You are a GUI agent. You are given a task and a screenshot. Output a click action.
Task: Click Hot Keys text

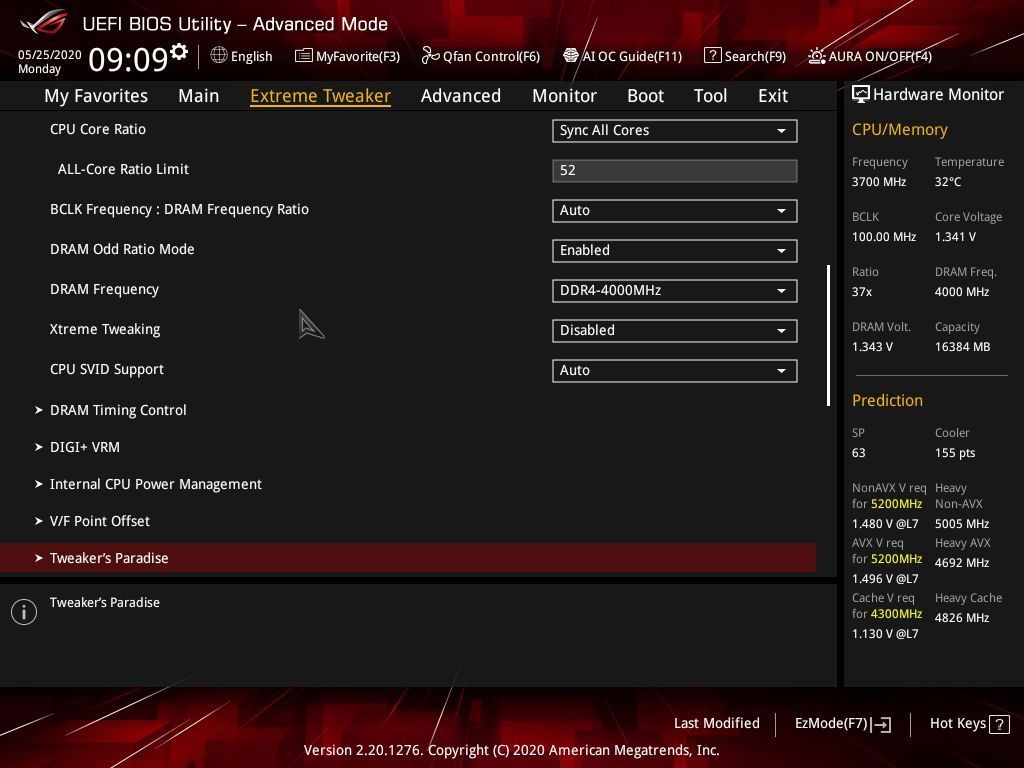tap(957, 724)
